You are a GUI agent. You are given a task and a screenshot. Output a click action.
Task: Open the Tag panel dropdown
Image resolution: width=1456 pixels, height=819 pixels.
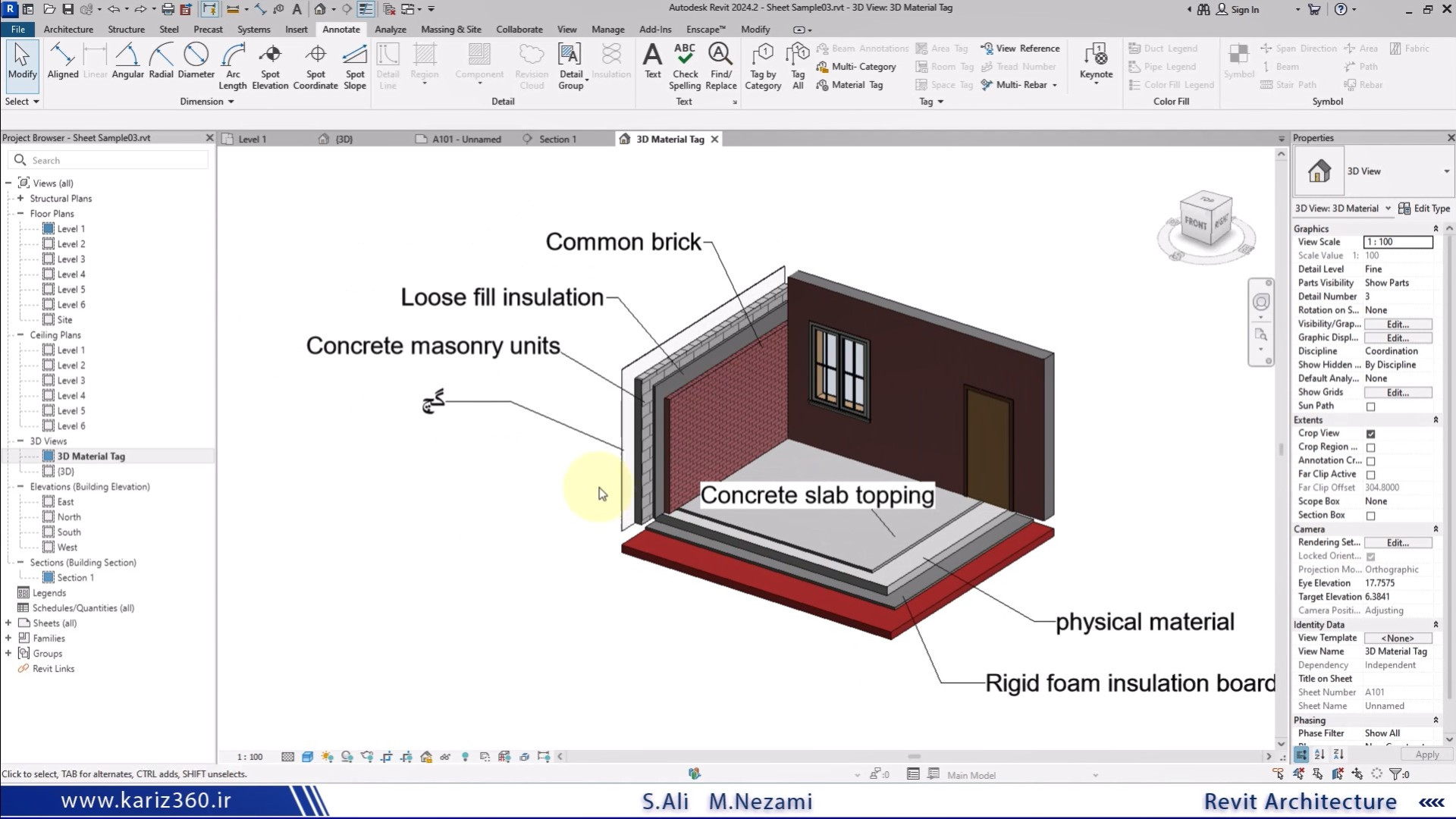click(931, 102)
